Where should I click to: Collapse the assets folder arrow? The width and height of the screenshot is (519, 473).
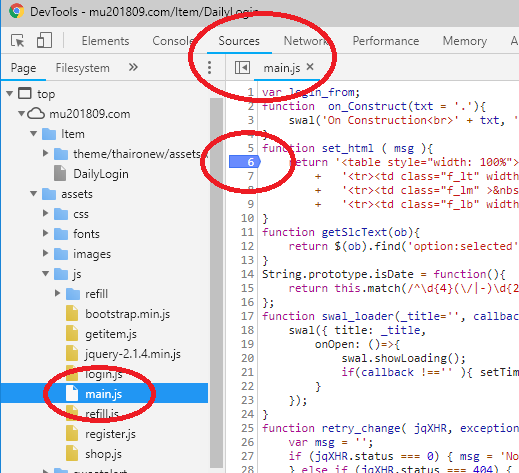34,194
